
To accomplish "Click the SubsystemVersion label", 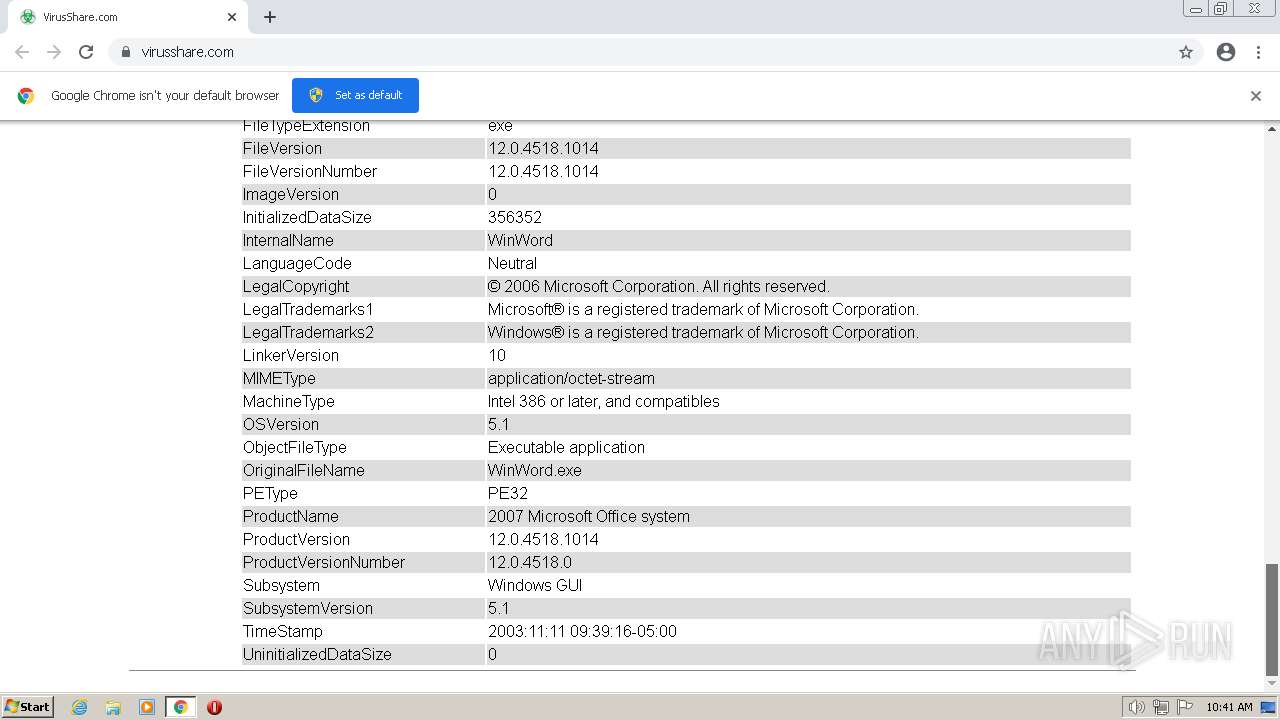I will tap(308, 608).
